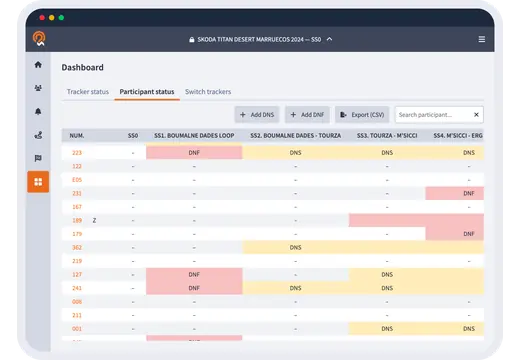Click the Add DNS button

coord(257,115)
